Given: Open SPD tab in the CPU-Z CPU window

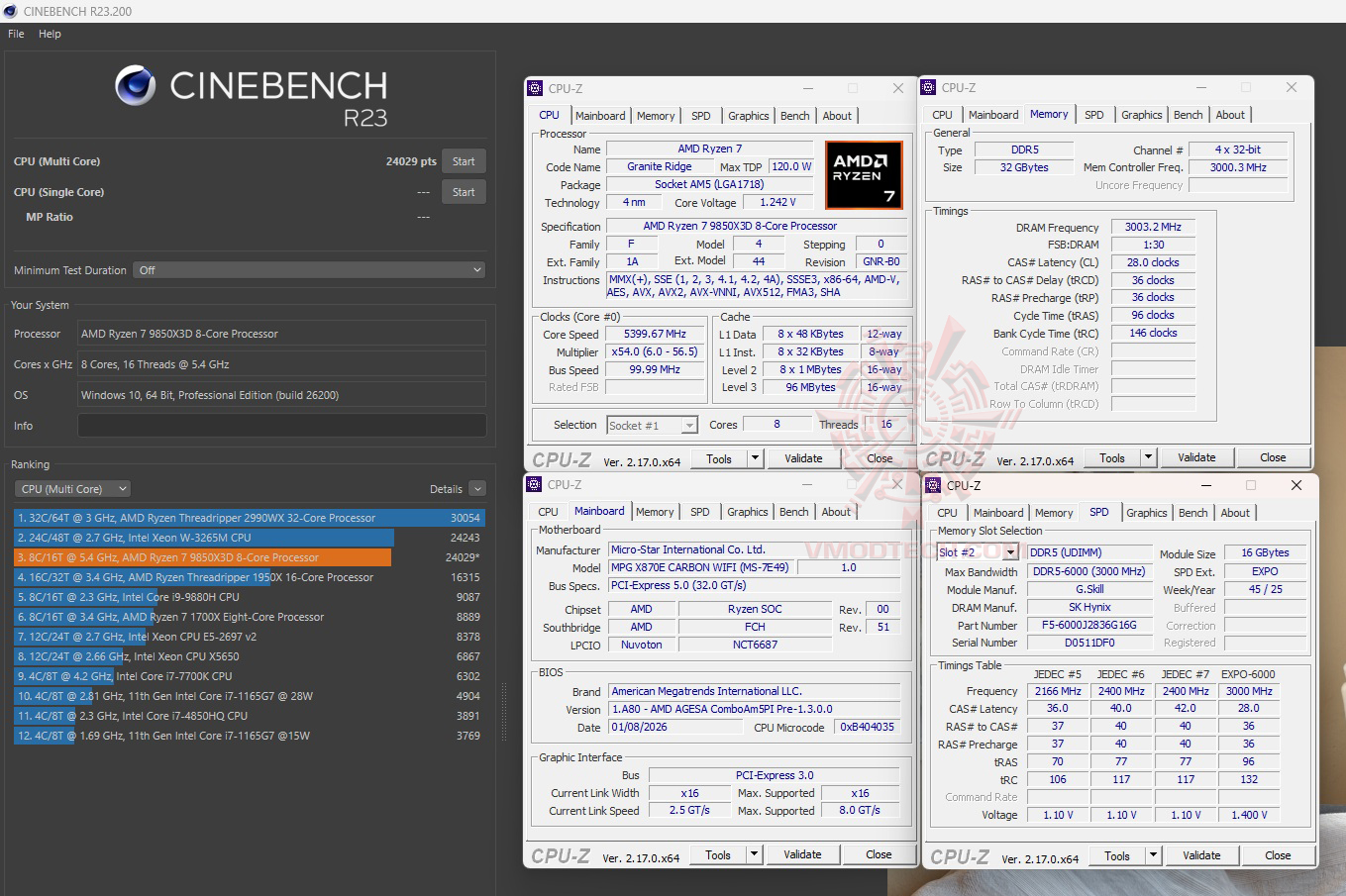Looking at the screenshot, I should pyautogui.click(x=701, y=116).
